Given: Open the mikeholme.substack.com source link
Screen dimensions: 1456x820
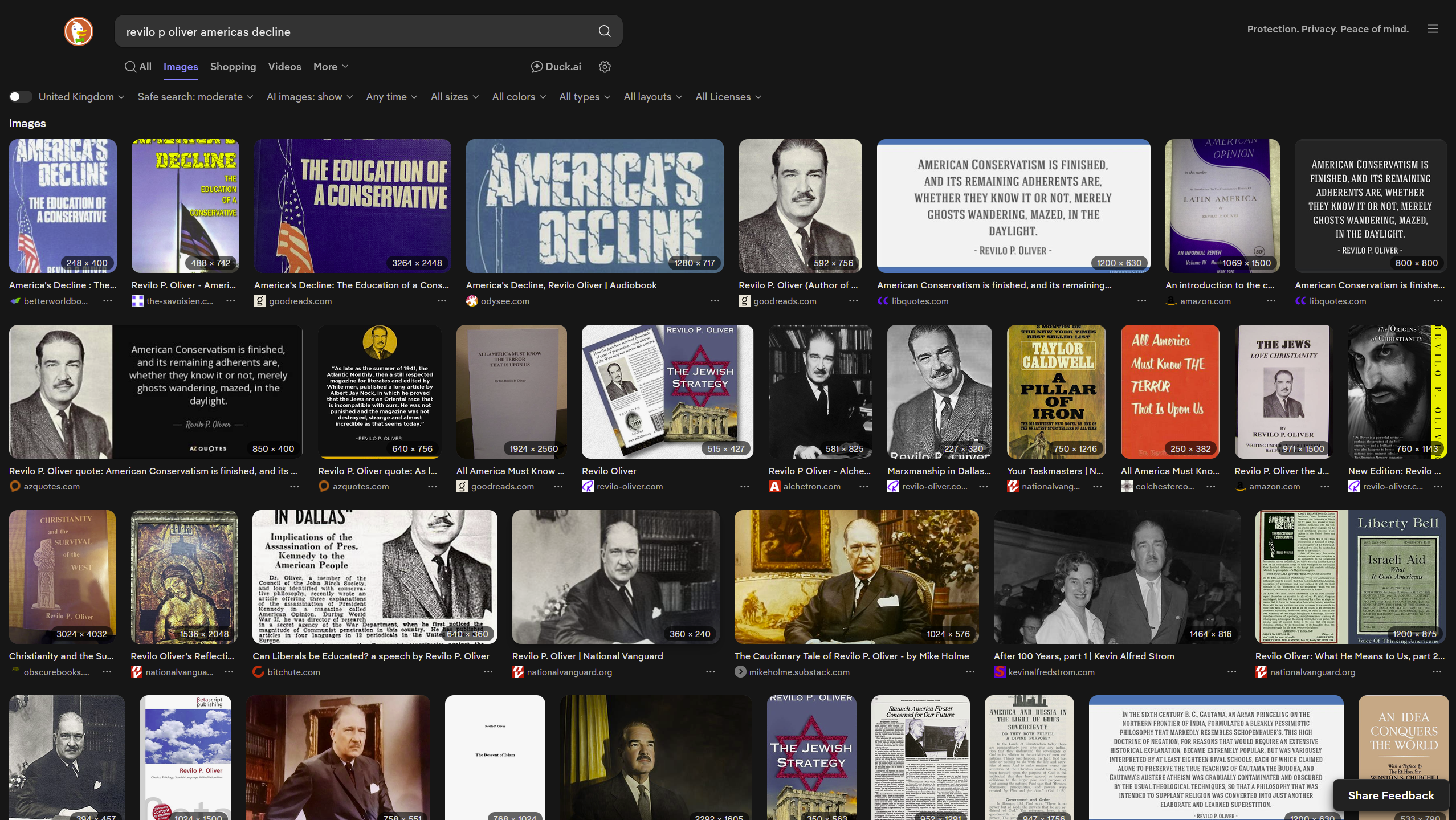Looking at the screenshot, I should (x=799, y=672).
